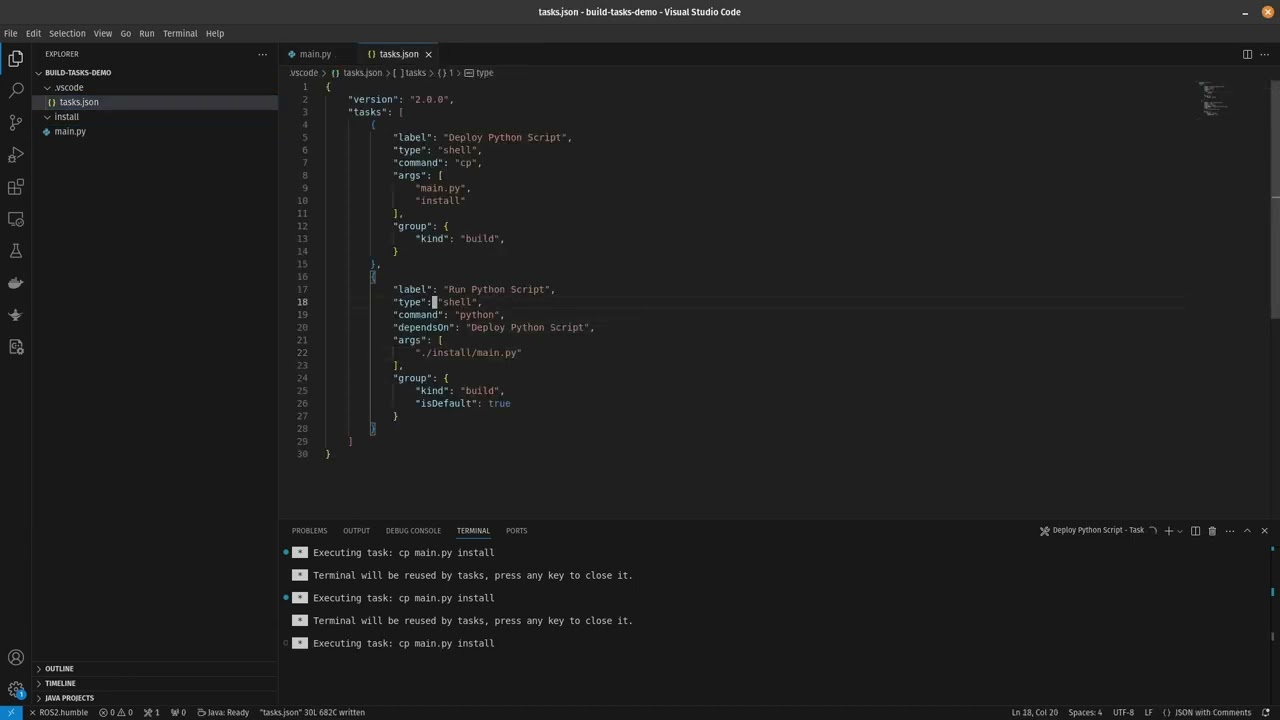The height and width of the screenshot is (720, 1280).
Task: Split the terminal panel
Action: click(x=1195, y=531)
